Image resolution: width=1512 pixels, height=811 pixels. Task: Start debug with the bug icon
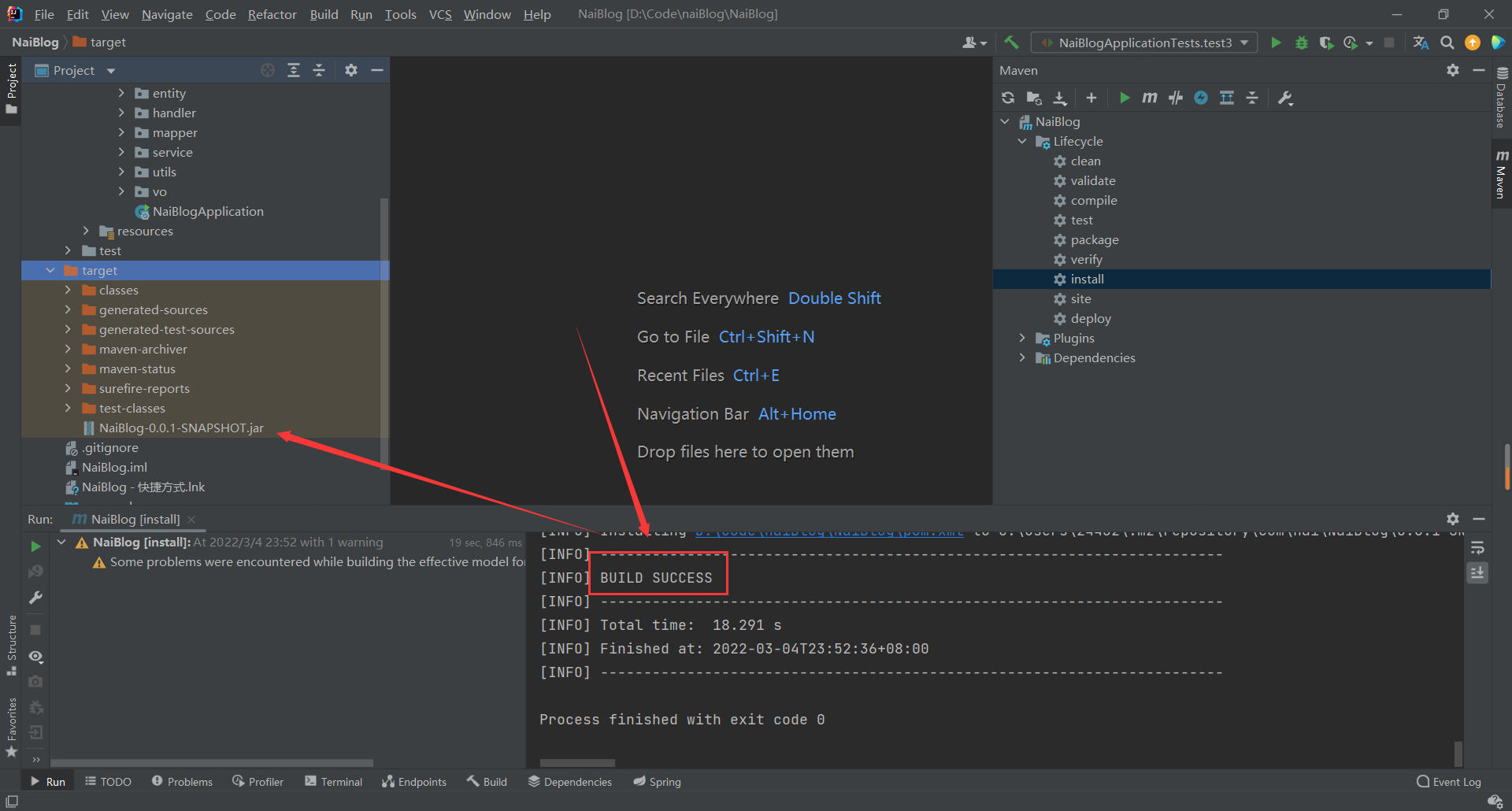pyautogui.click(x=1301, y=43)
